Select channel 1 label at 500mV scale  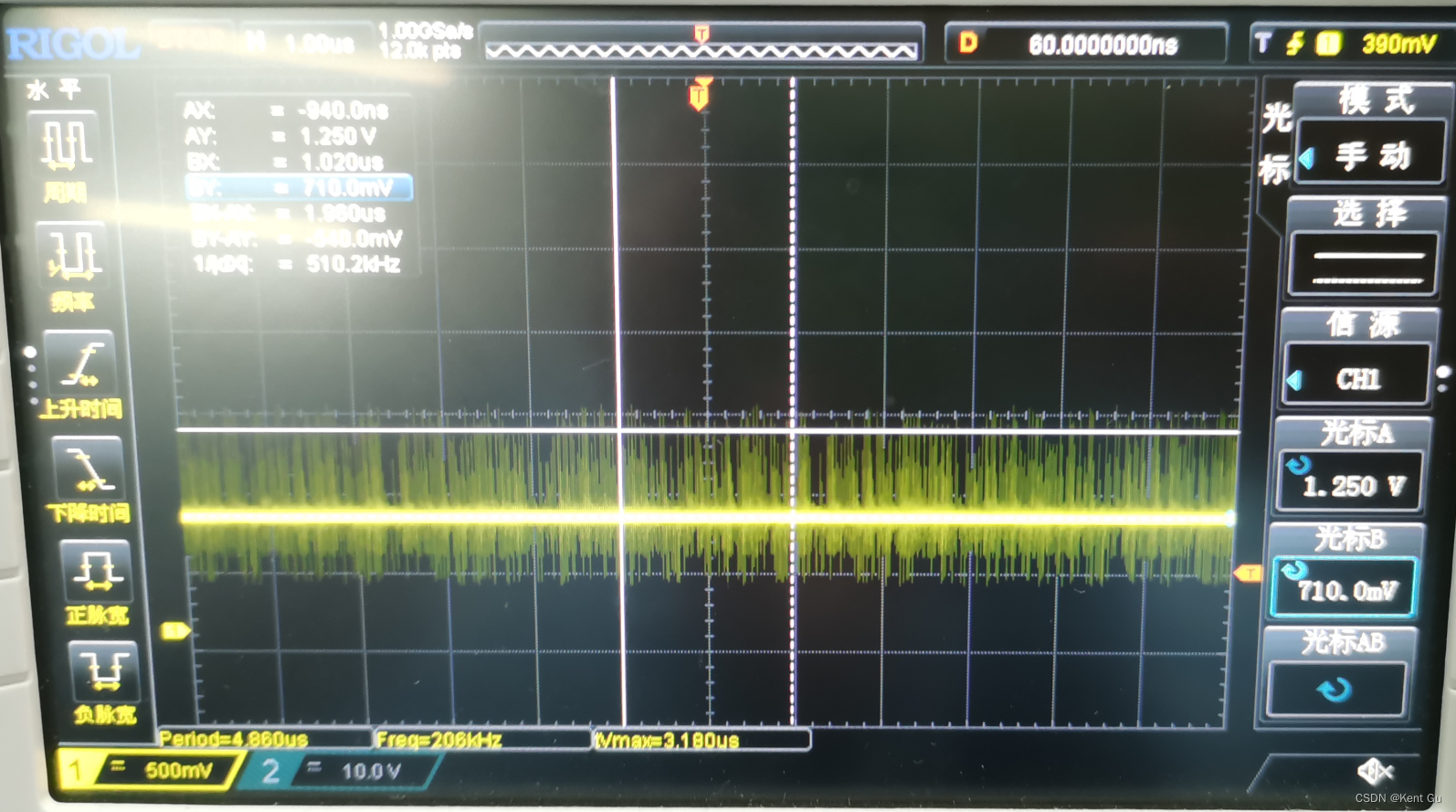[151, 770]
